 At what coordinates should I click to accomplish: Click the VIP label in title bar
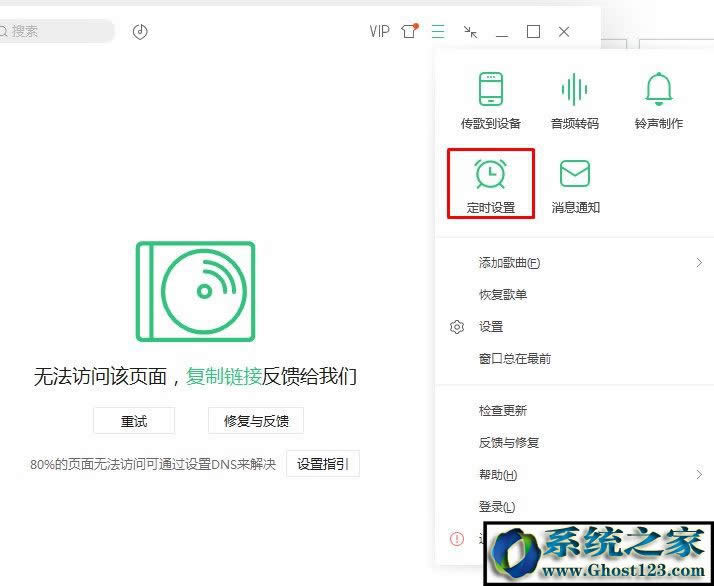379,31
